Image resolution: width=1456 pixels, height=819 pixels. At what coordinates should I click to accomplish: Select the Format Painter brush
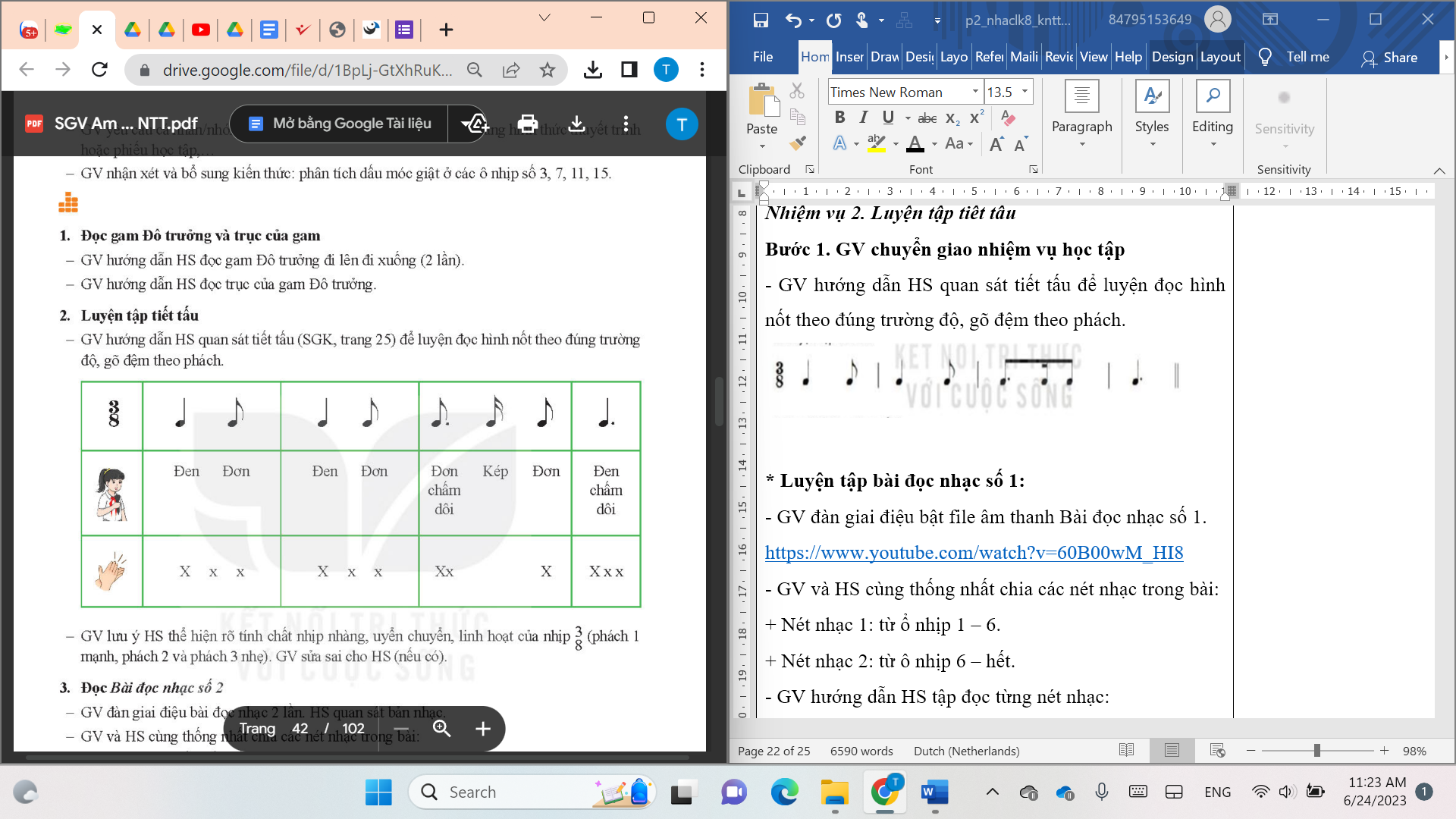coord(797,142)
